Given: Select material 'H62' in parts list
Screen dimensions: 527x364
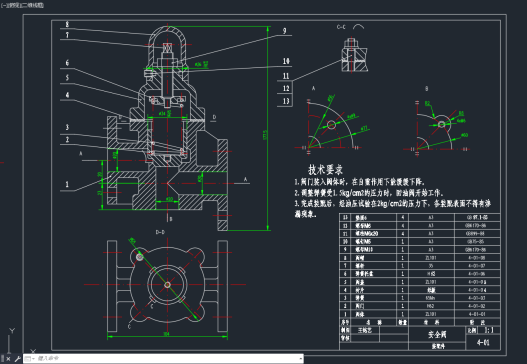Looking at the screenshot, I should coord(430,306).
